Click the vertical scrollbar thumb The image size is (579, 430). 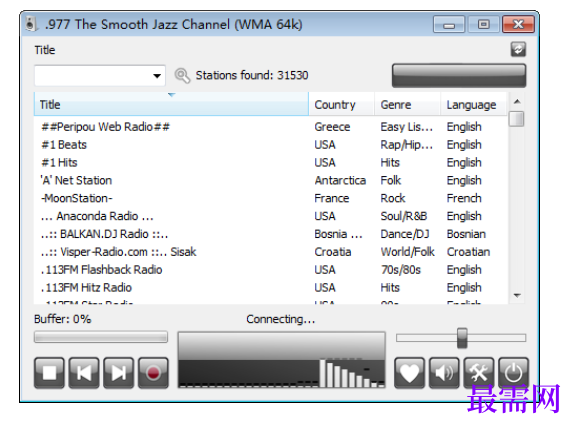point(516,119)
